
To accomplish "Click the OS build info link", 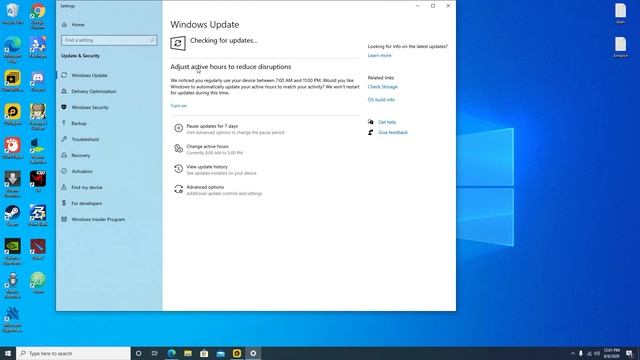I will pos(381,100).
